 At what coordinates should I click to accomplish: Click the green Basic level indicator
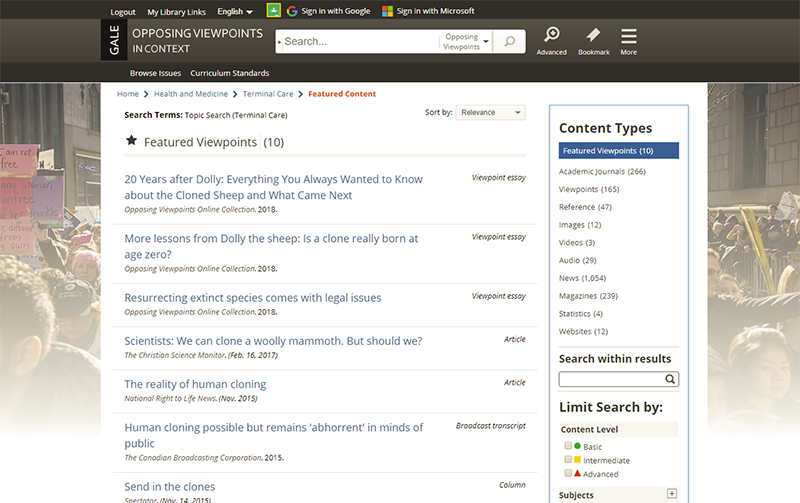(x=578, y=446)
